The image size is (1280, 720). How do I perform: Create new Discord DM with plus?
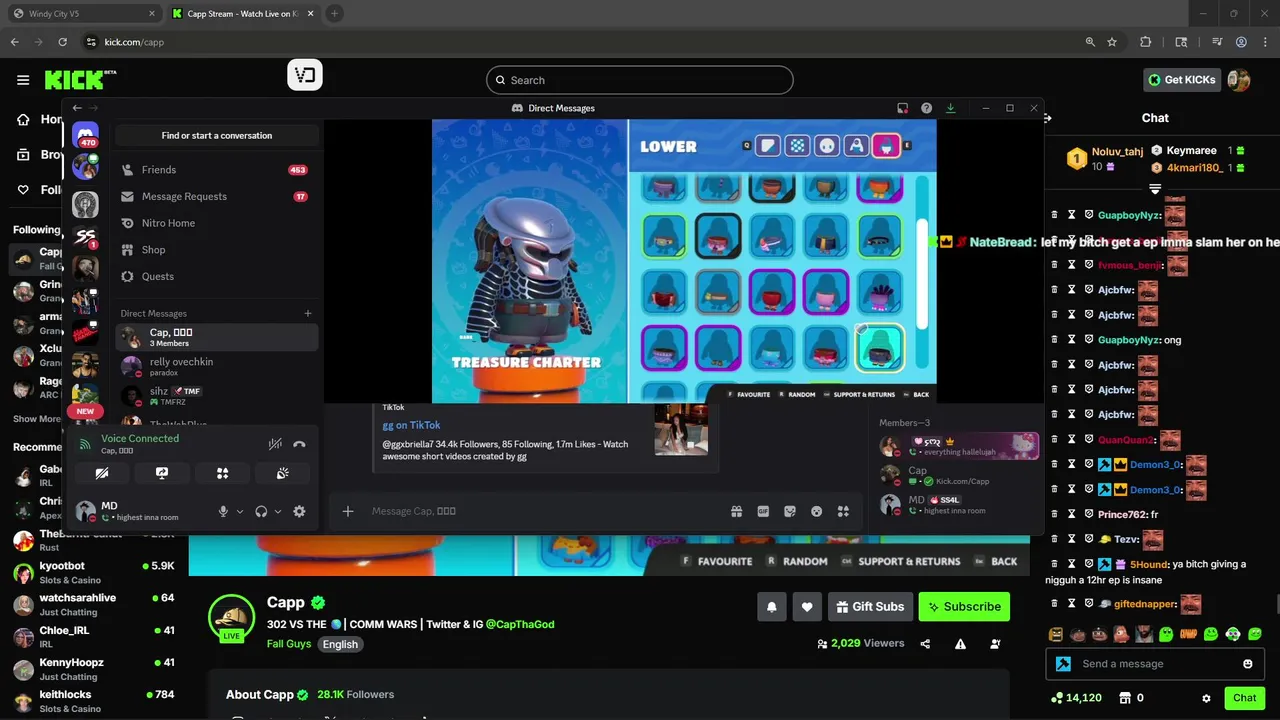coord(308,313)
